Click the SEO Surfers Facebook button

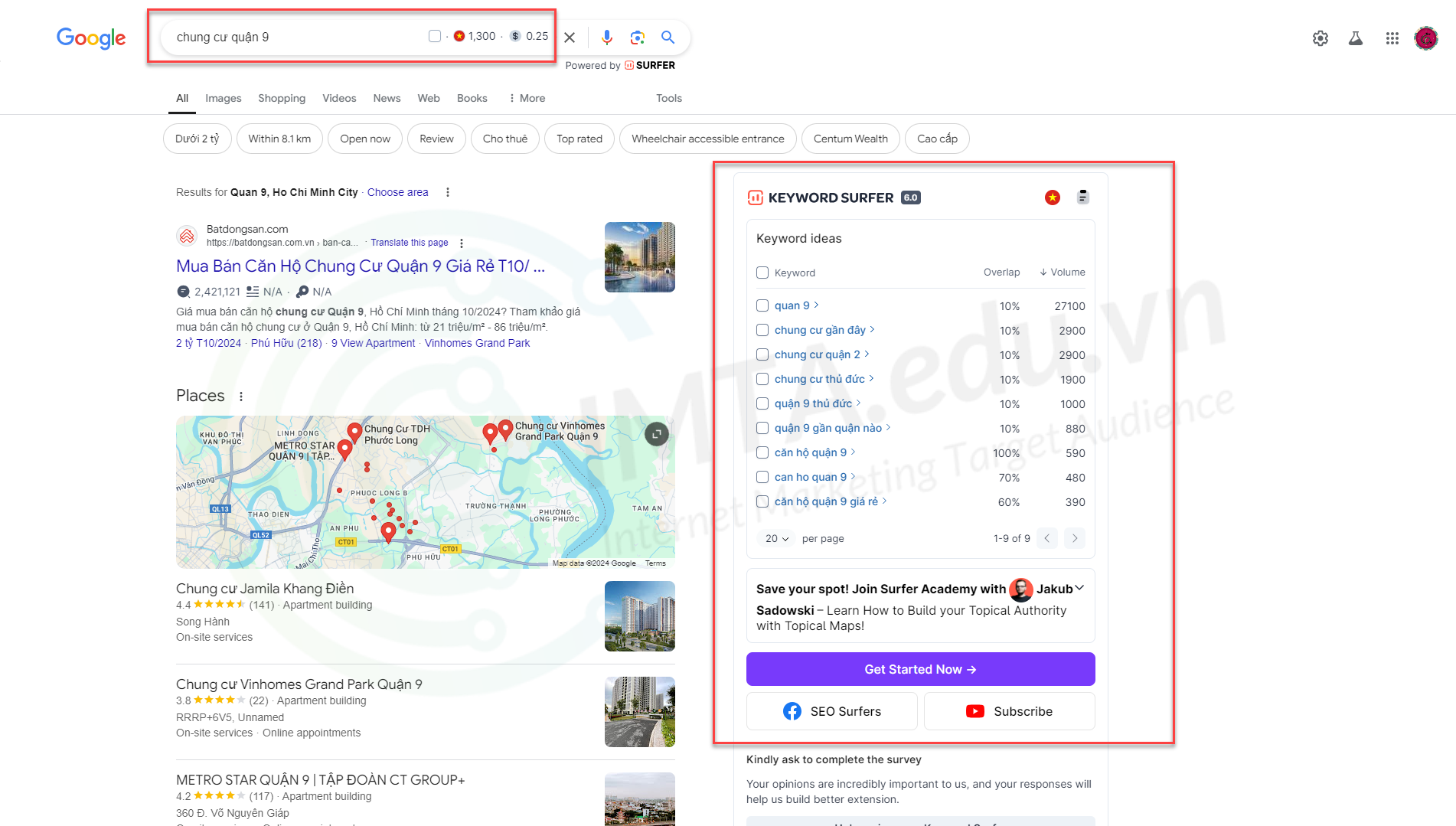832,711
